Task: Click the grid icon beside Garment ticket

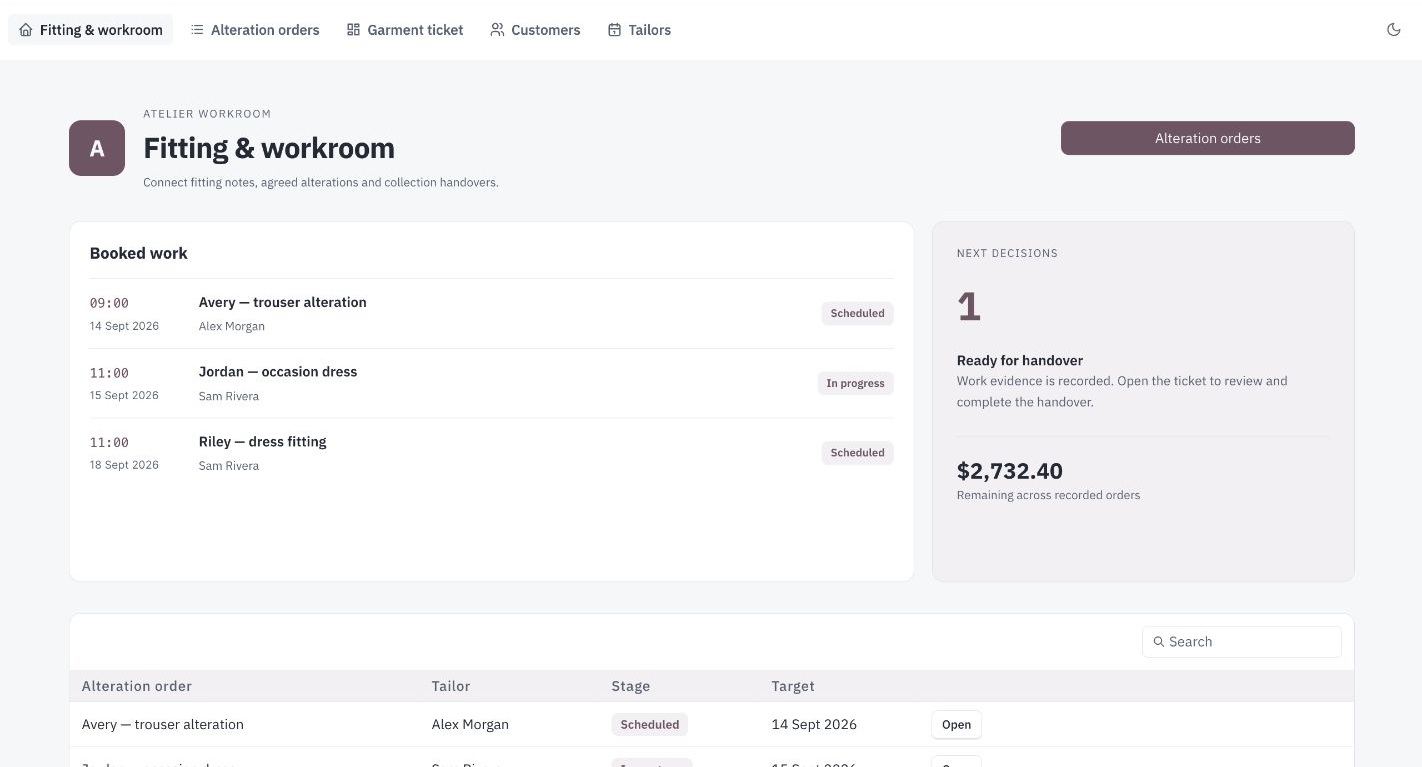Action: pos(353,30)
